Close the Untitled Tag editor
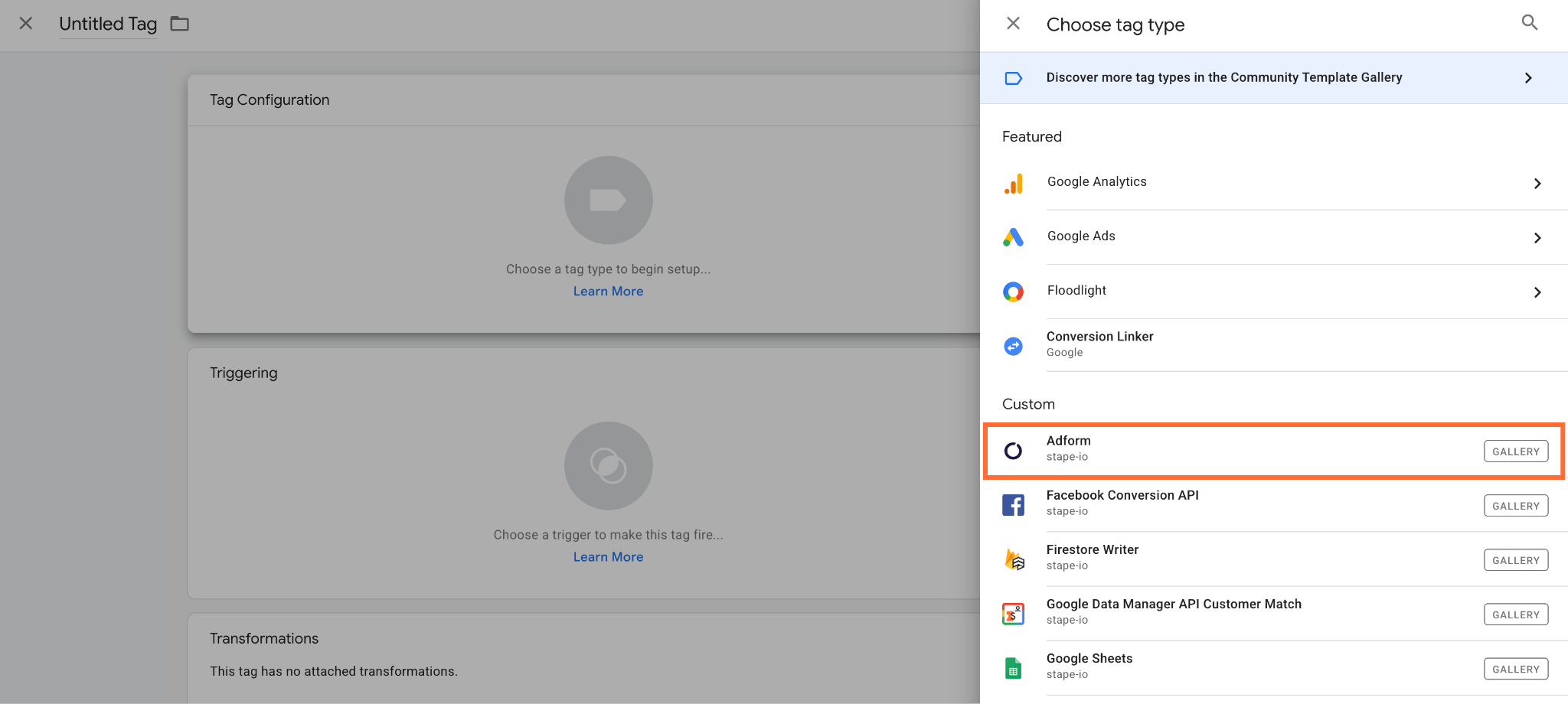Image resolution: width=1568 pixels, height=704 pixels. 26,24
